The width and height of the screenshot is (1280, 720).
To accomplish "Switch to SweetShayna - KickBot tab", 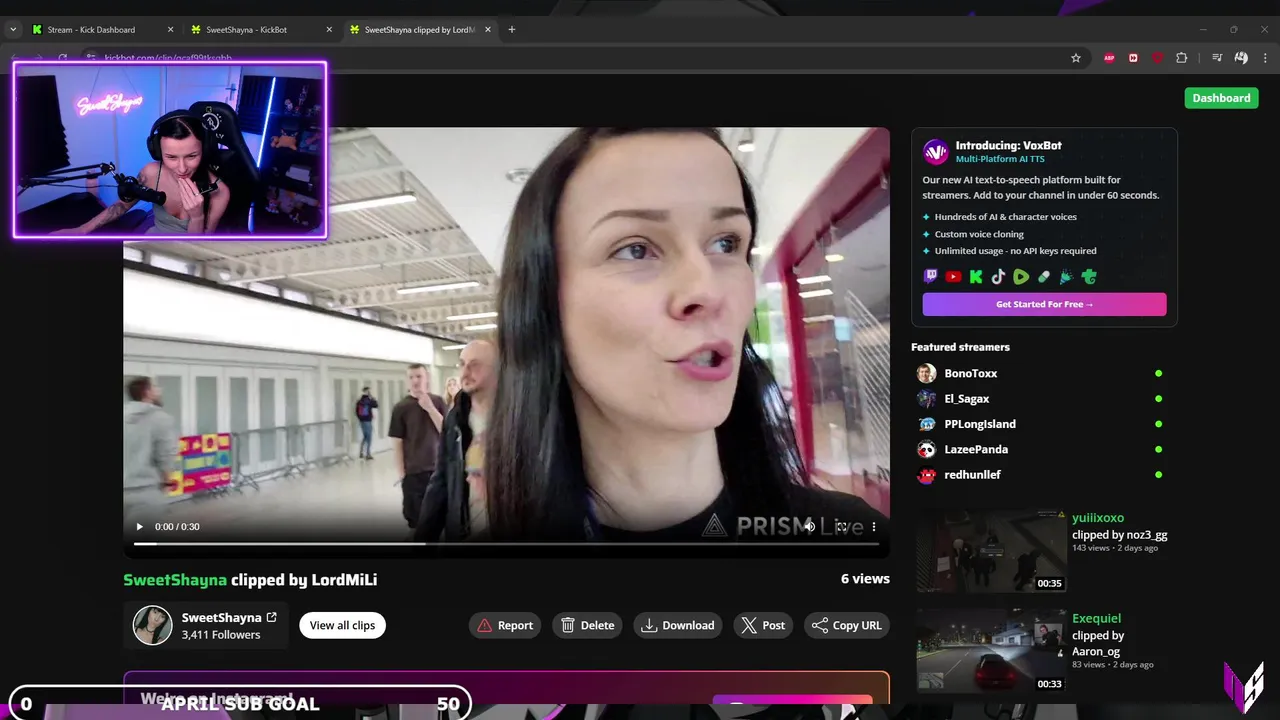I will (x=246, y=30).
